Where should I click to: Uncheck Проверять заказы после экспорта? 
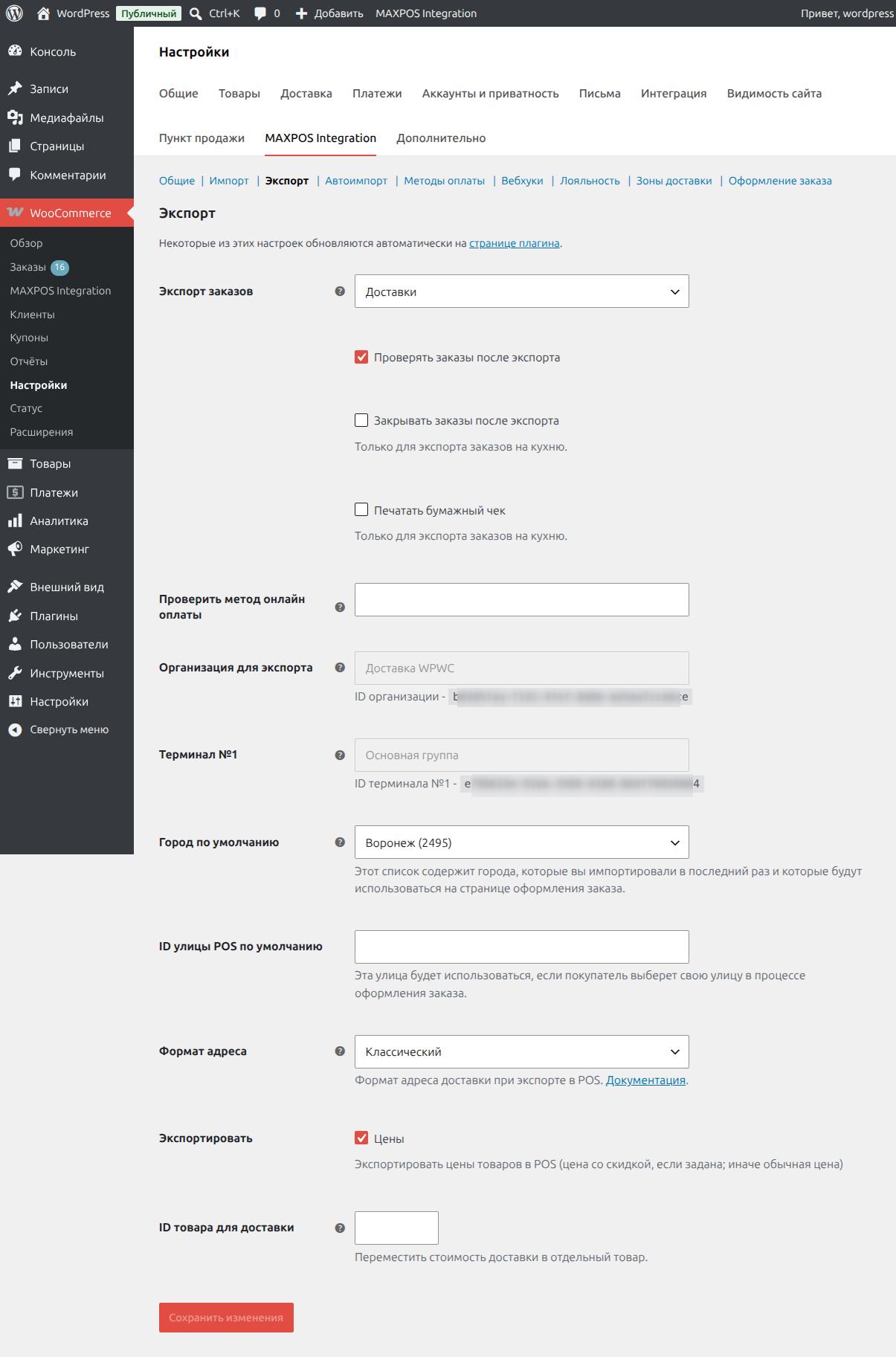coord(361,357)
